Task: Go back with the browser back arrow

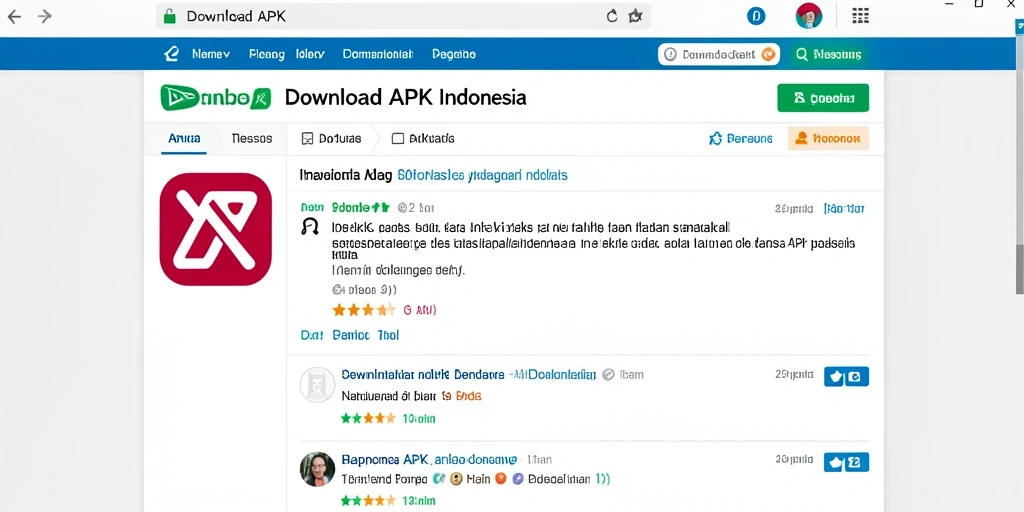Action: [14, 17]
